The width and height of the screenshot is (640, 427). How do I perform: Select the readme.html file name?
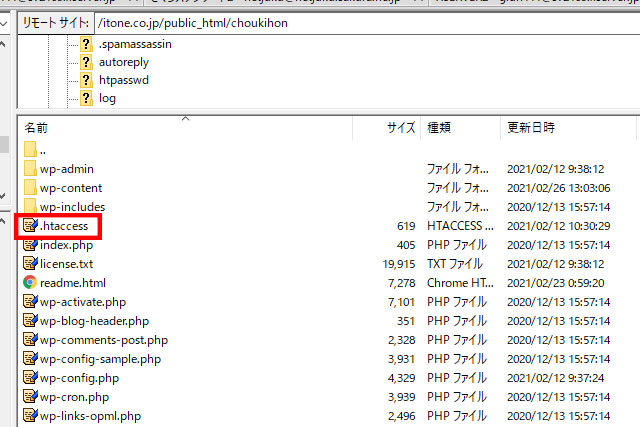click(73, 283)
